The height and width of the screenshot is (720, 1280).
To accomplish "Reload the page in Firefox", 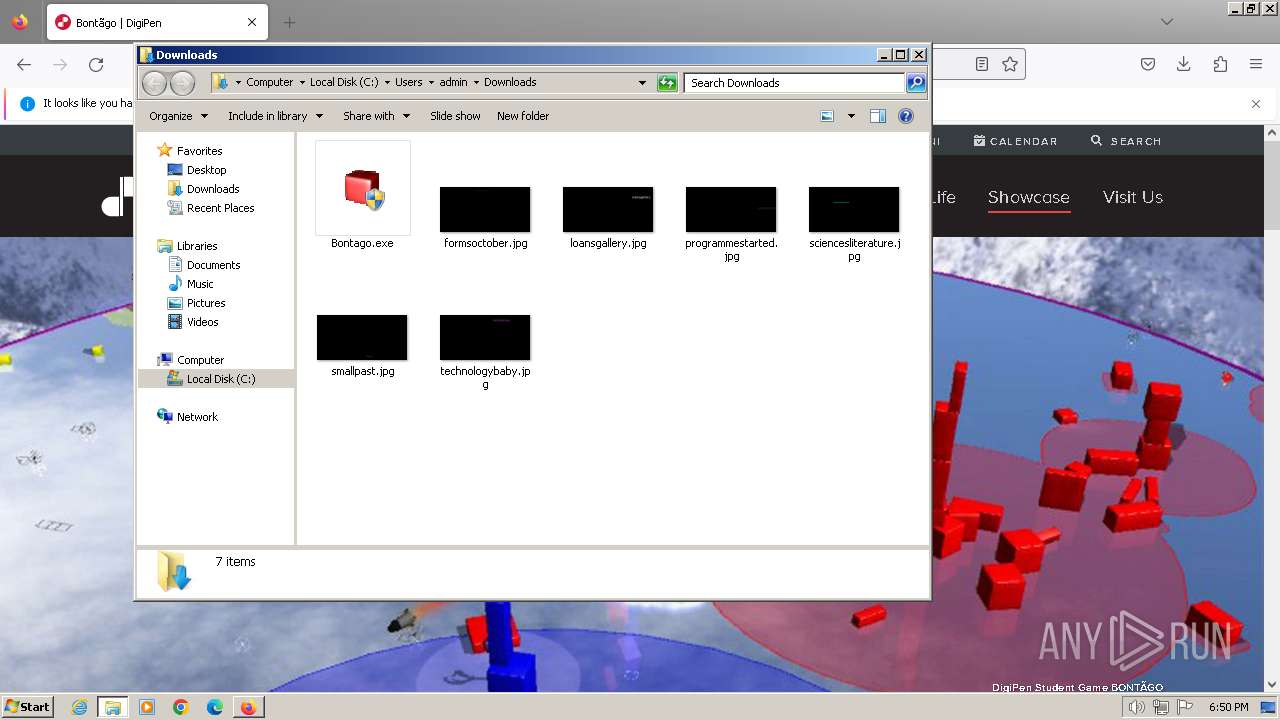I will 96,65.
